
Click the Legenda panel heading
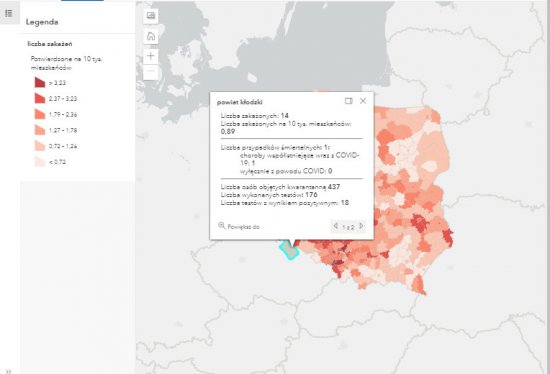[42, 22]
